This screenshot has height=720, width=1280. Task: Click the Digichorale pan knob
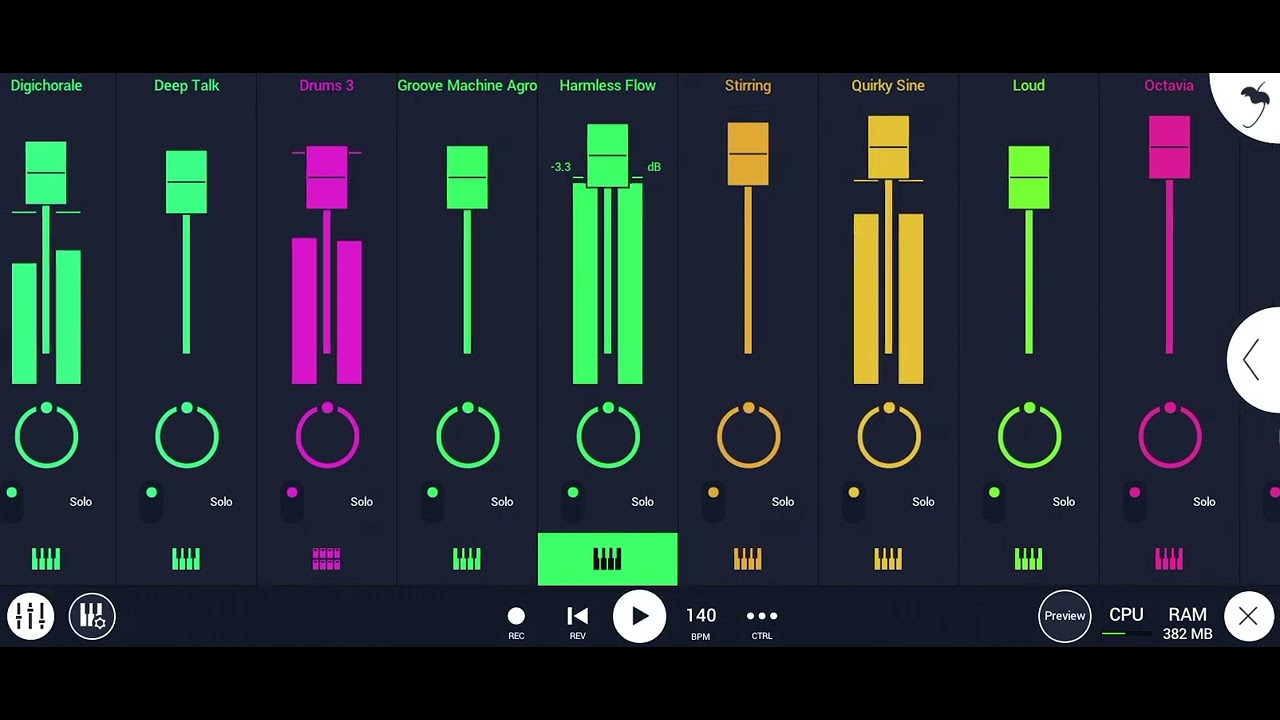(x=46, y=436)
